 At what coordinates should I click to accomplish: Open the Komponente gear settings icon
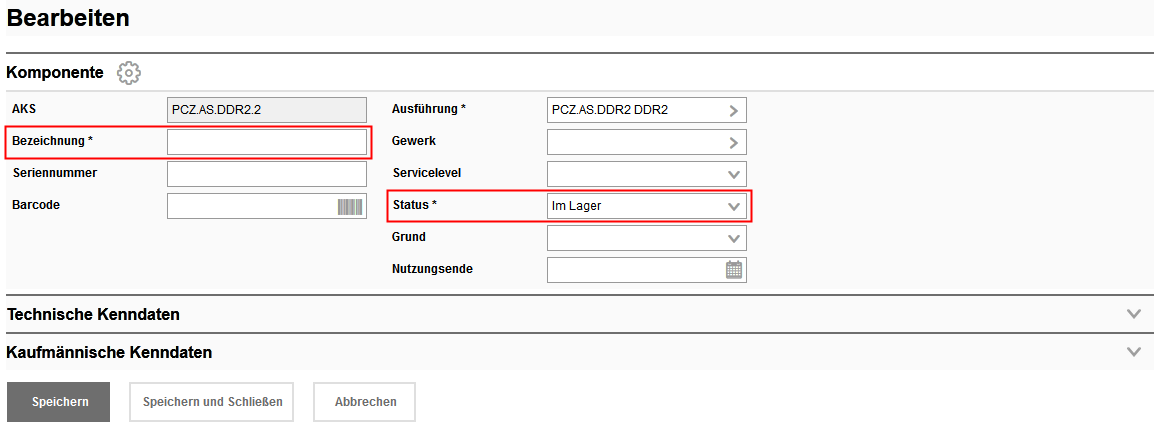click(x=129, y=73)
